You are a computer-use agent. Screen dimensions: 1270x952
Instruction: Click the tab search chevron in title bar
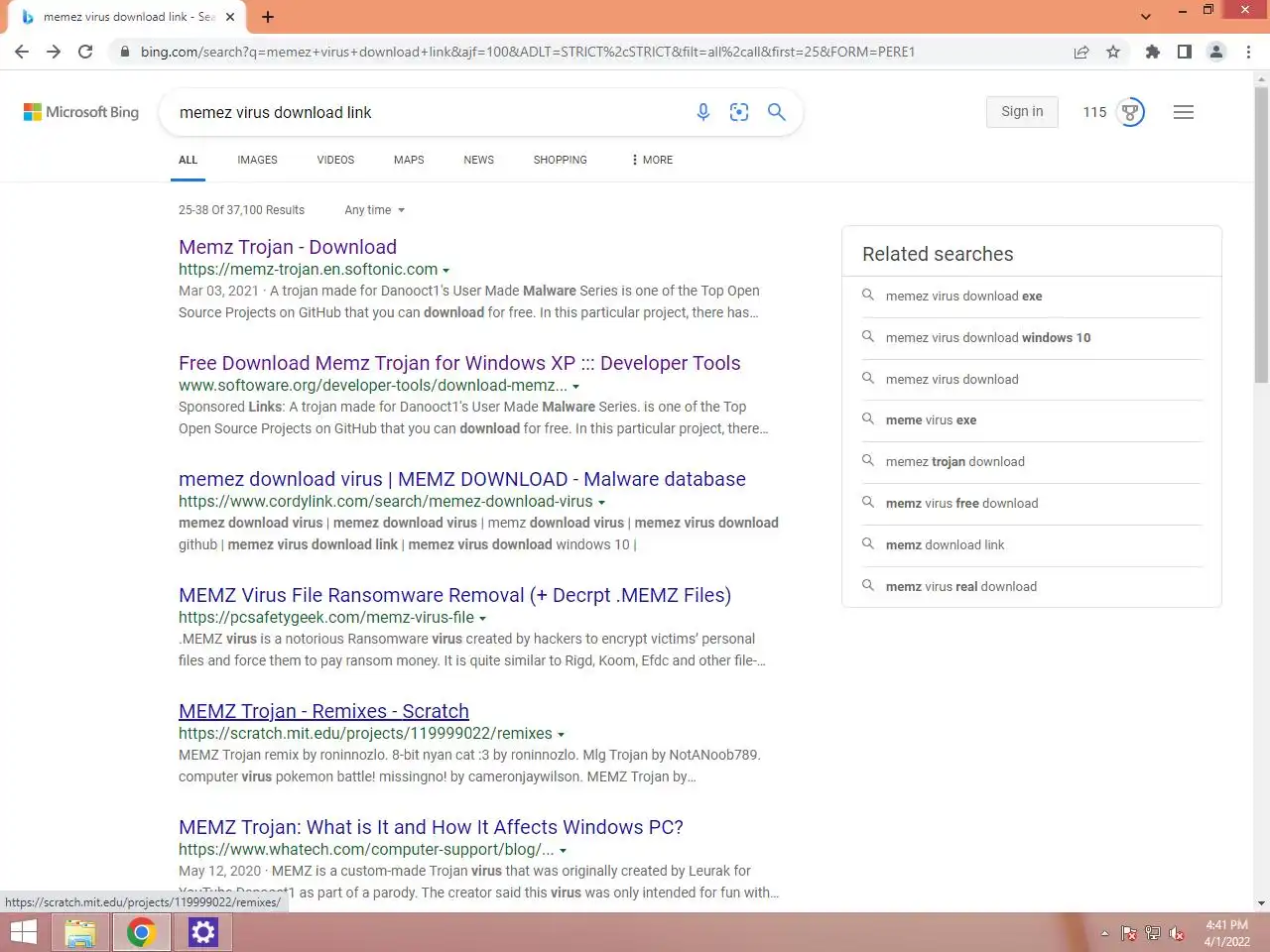pos(1146,17)
